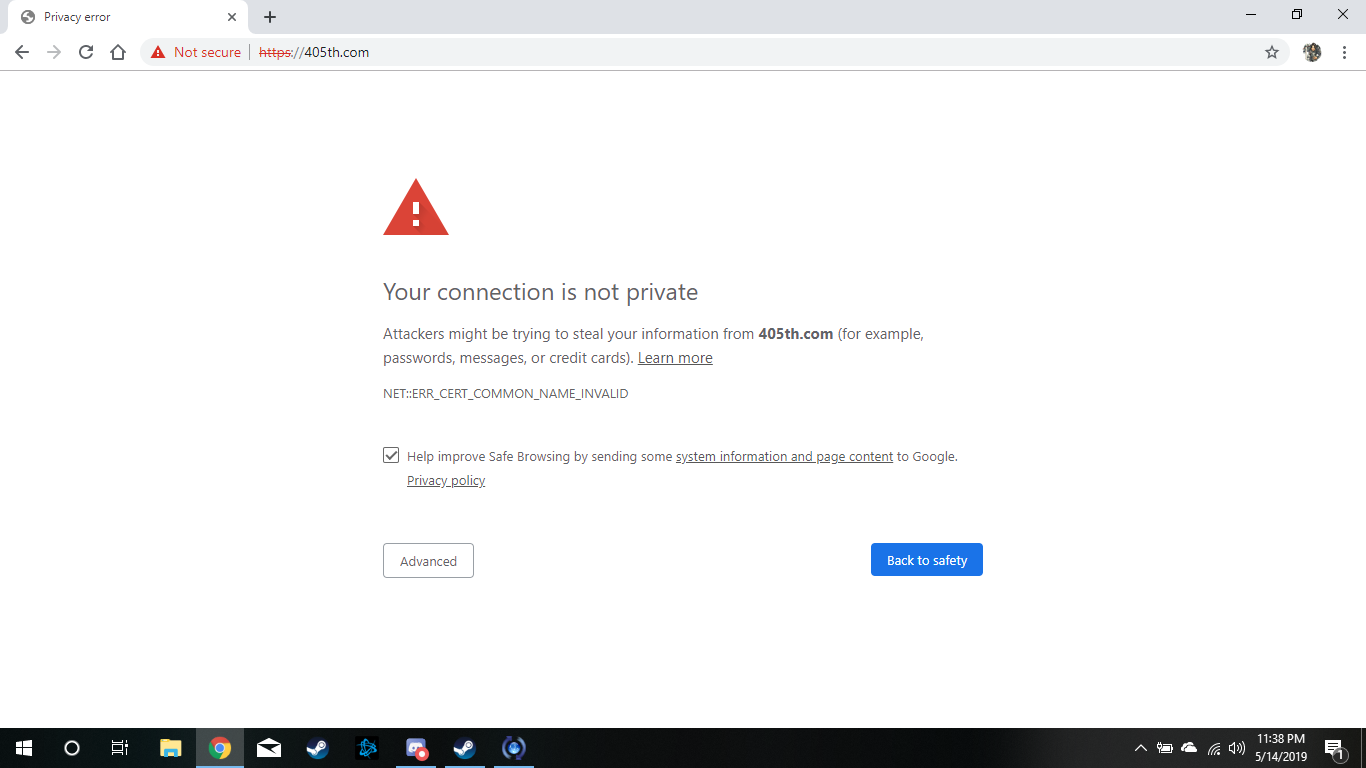Open the system information and page content link

pos(784,456)
